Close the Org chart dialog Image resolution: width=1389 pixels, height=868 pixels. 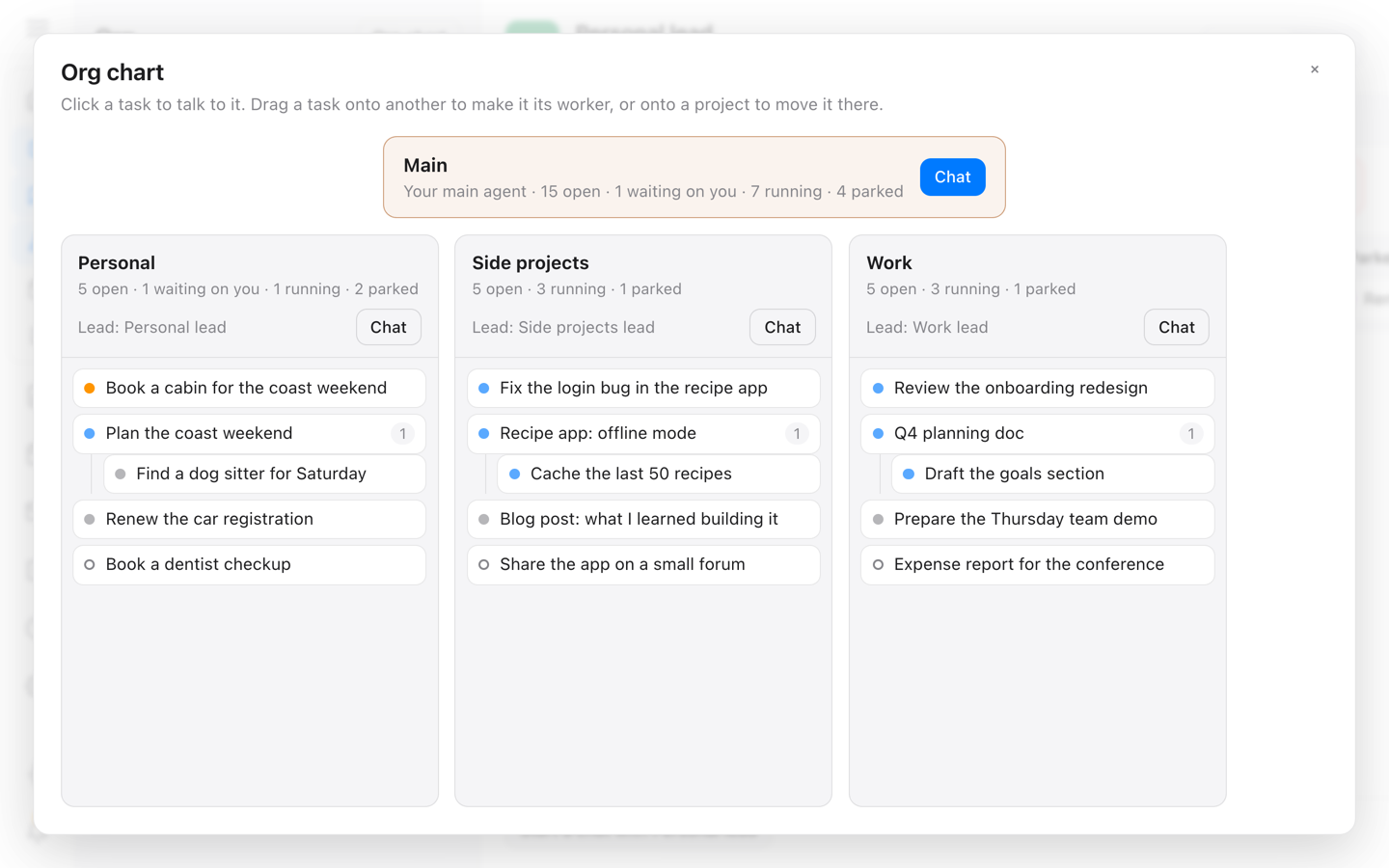[1315, 69]
